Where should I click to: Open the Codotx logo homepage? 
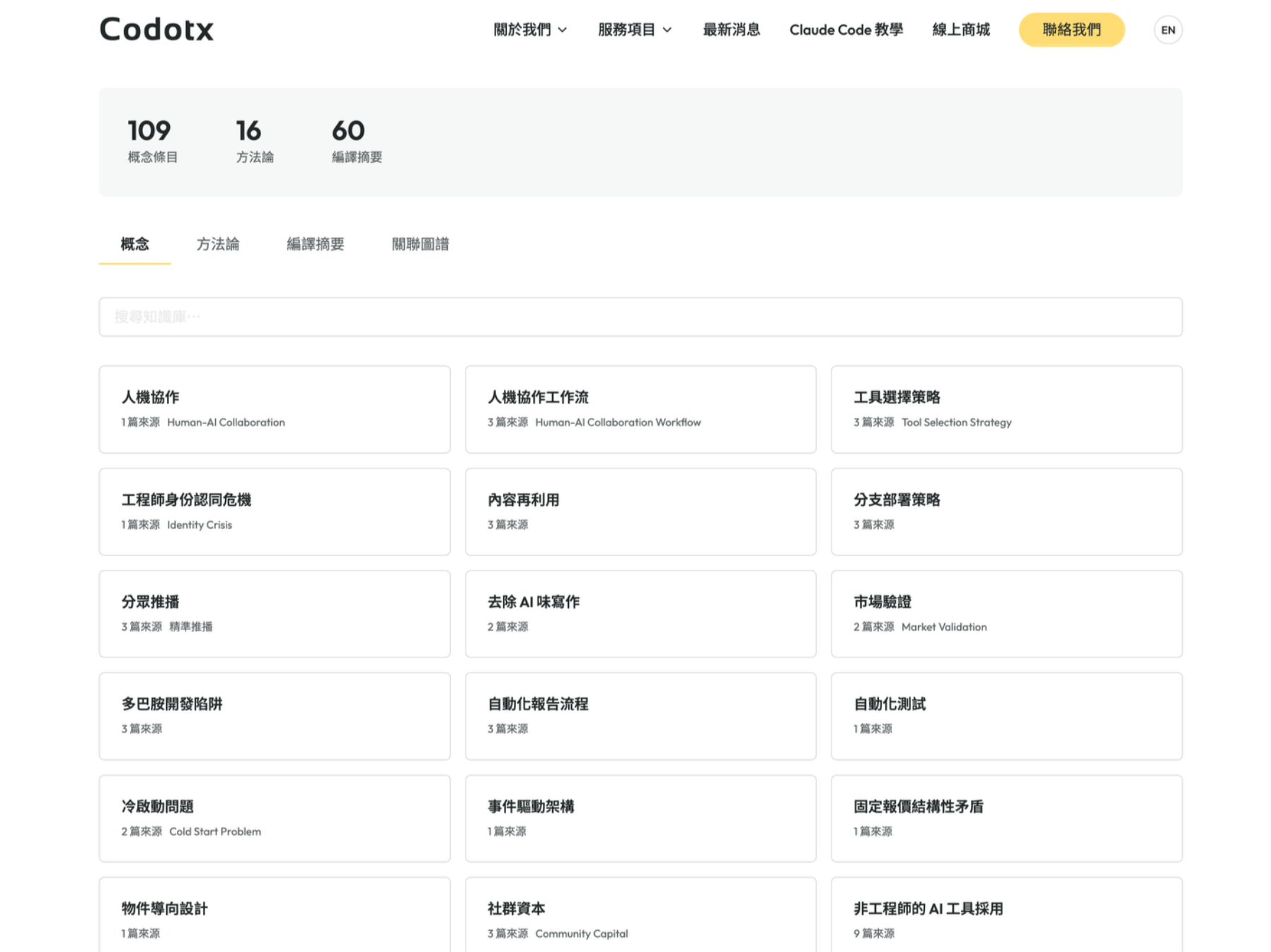tap(156, 30)
